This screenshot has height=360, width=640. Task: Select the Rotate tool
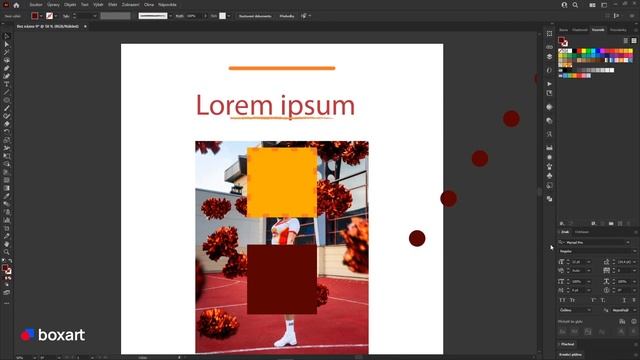click(x=7, y=132)
